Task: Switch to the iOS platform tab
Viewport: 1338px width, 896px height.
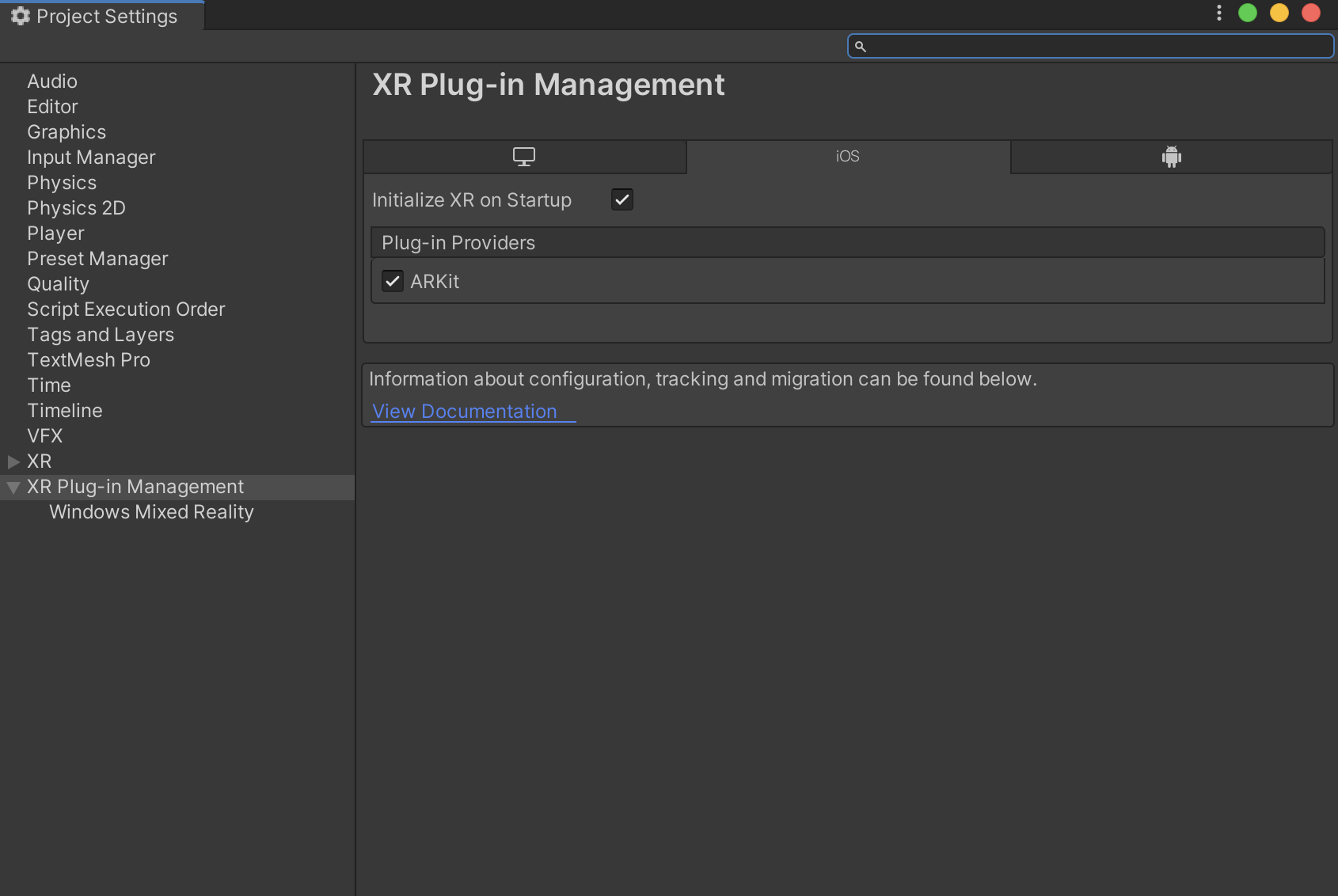Action: tap(847, 156)
